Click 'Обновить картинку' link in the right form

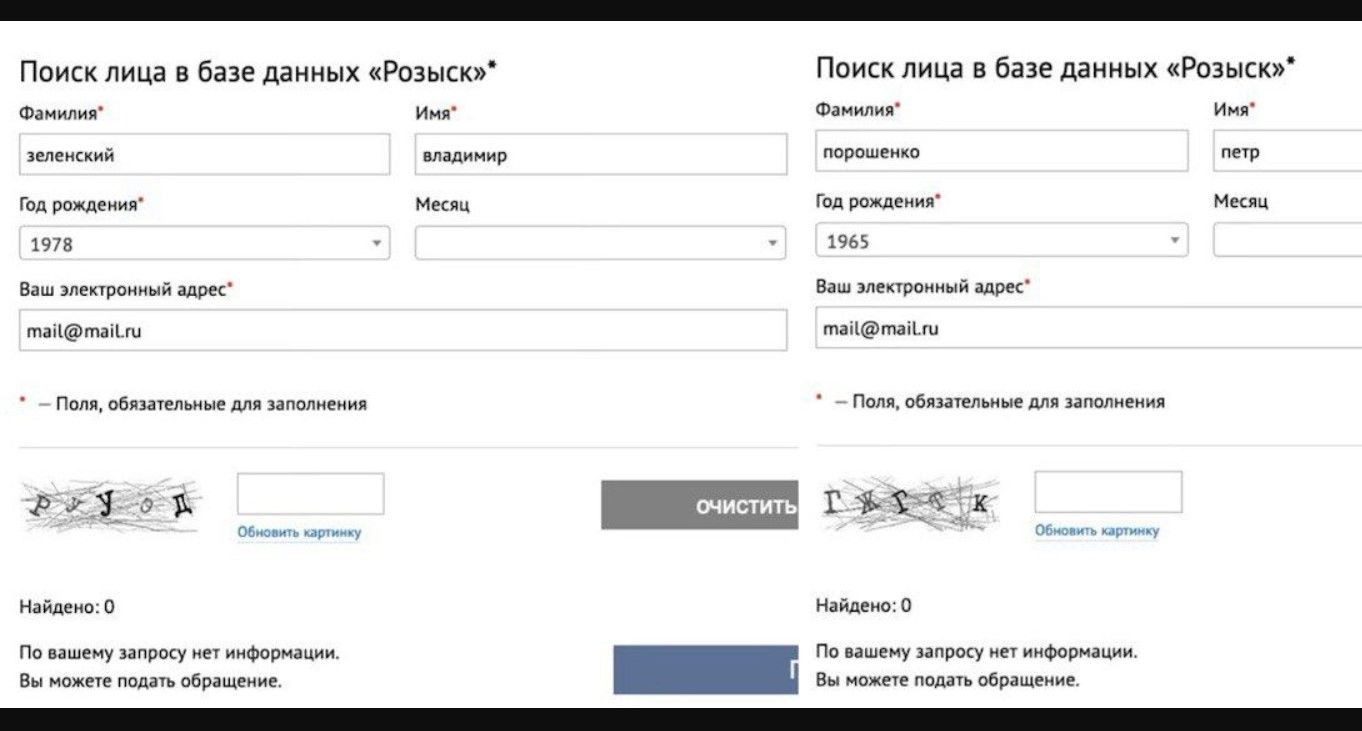click(x=1097, y=531)
